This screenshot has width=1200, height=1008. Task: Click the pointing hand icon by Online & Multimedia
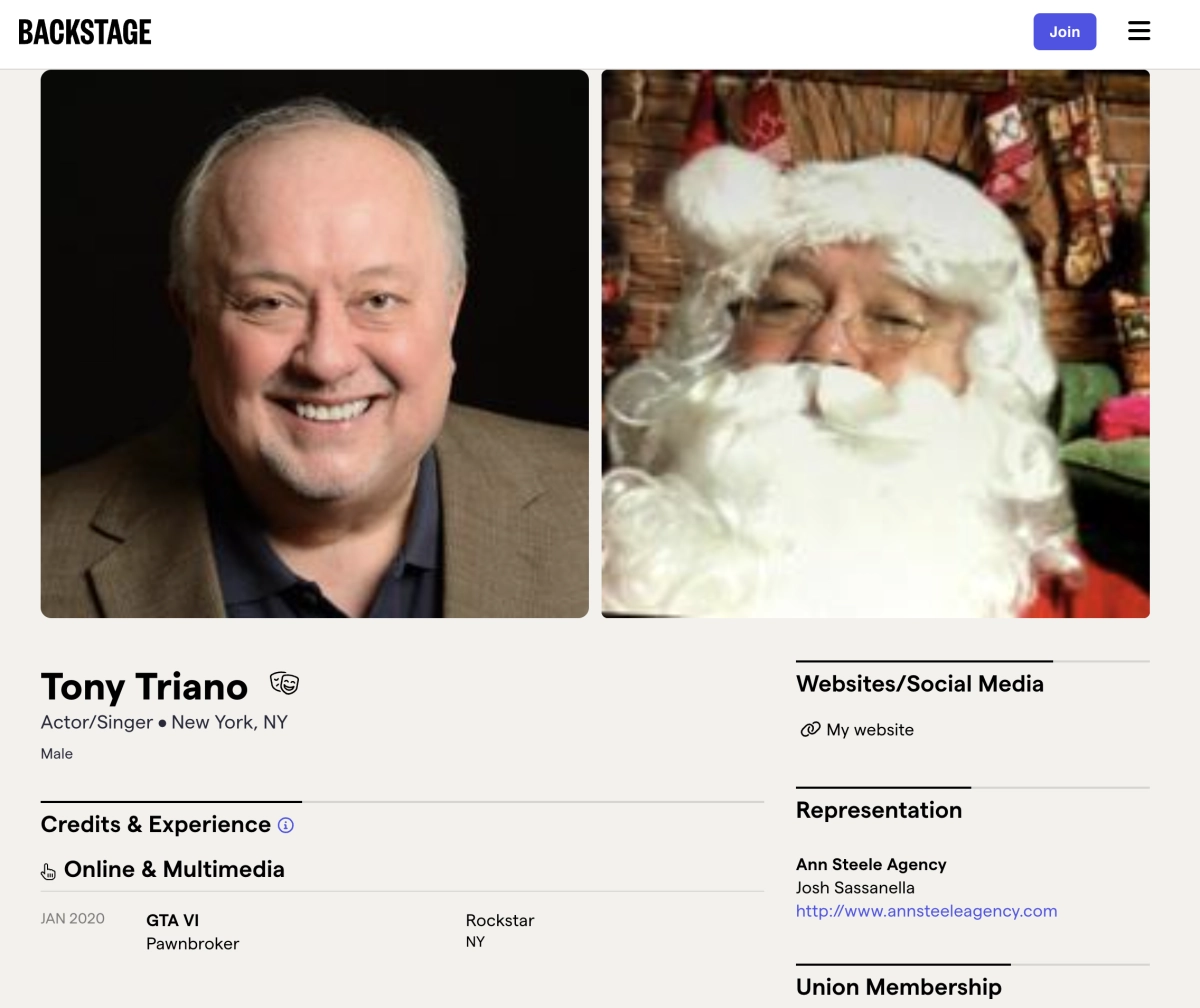48,871
